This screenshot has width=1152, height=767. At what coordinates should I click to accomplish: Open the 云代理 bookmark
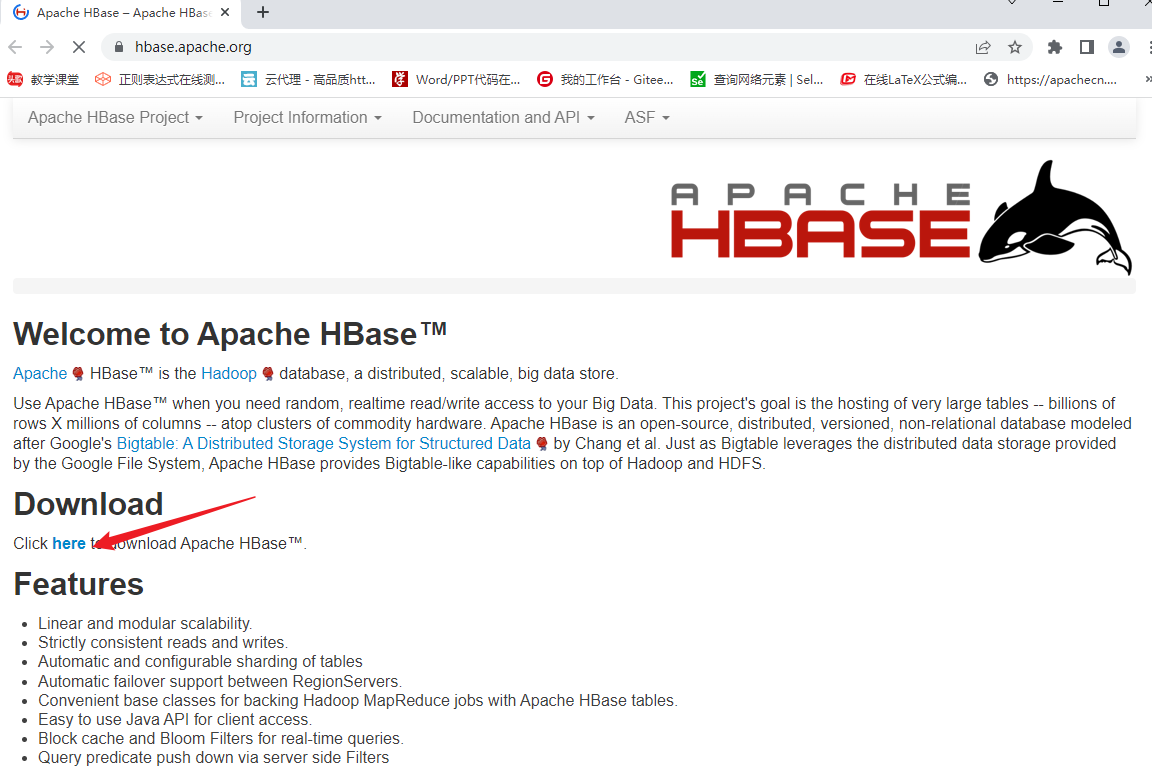[x=309, y=79]
